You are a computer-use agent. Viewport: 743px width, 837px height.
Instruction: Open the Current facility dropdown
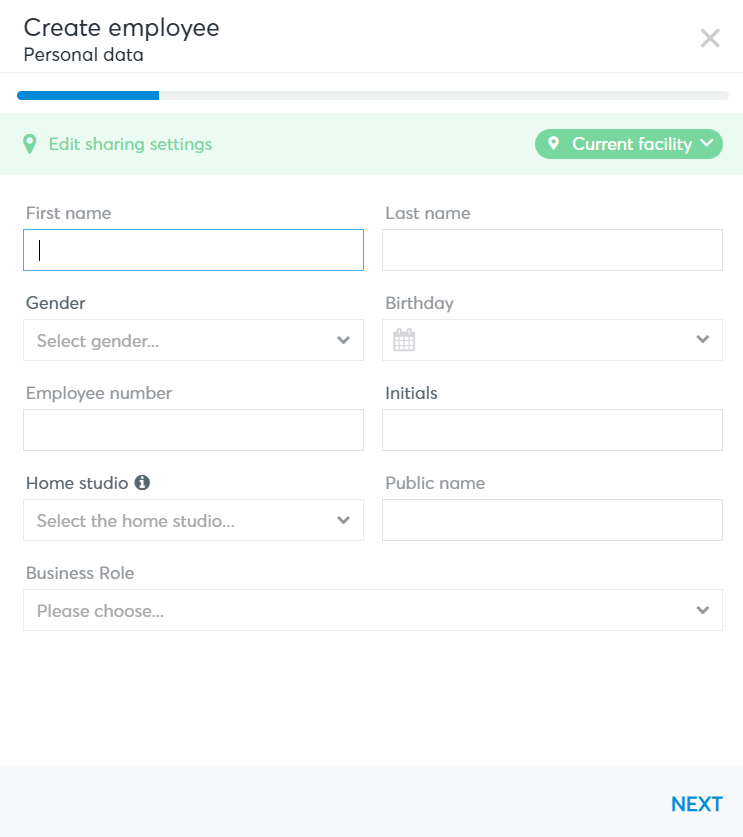pos(629,144)
